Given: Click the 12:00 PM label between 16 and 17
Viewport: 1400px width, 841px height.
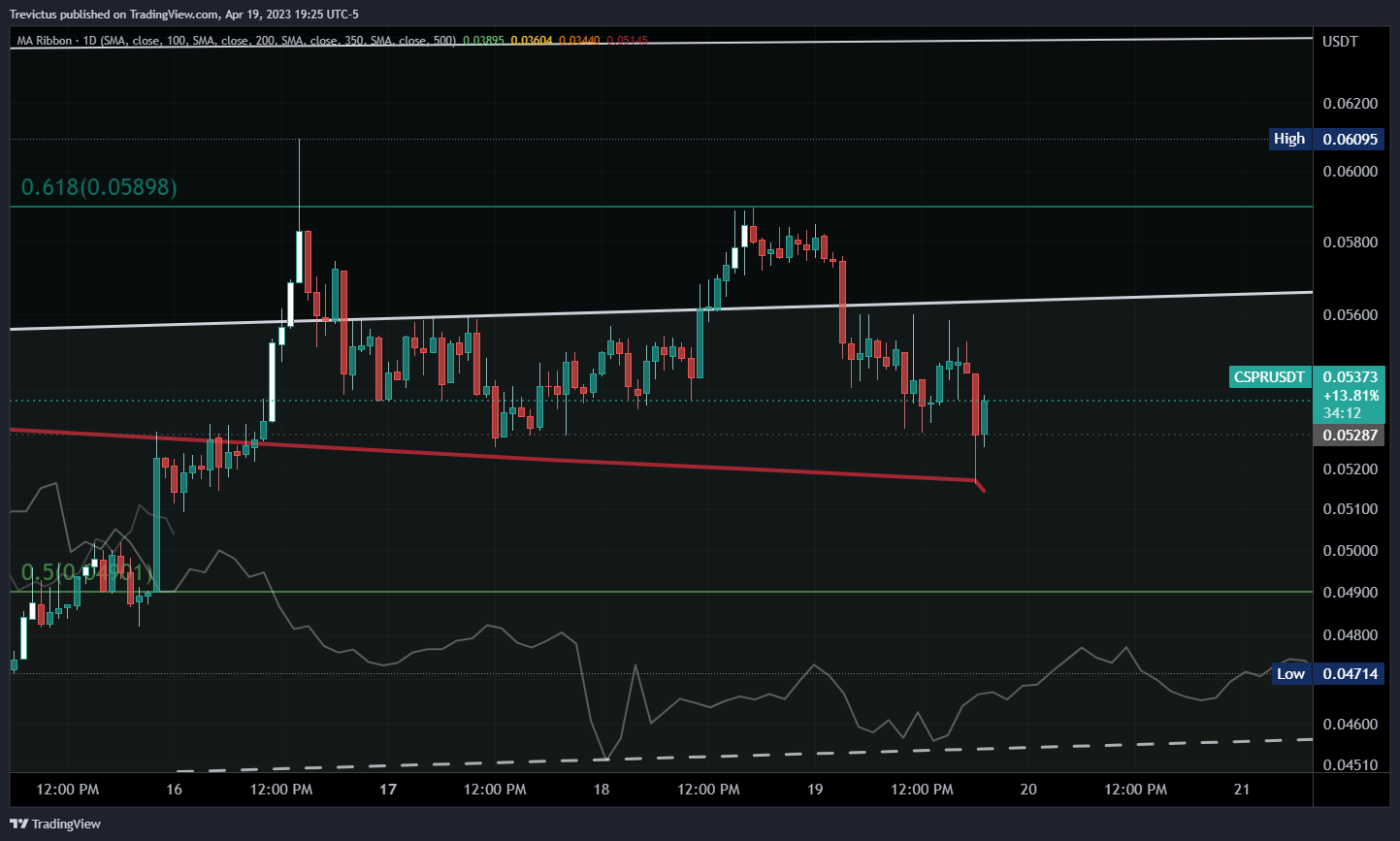Looking at the screenshot, I should [281, 790].
